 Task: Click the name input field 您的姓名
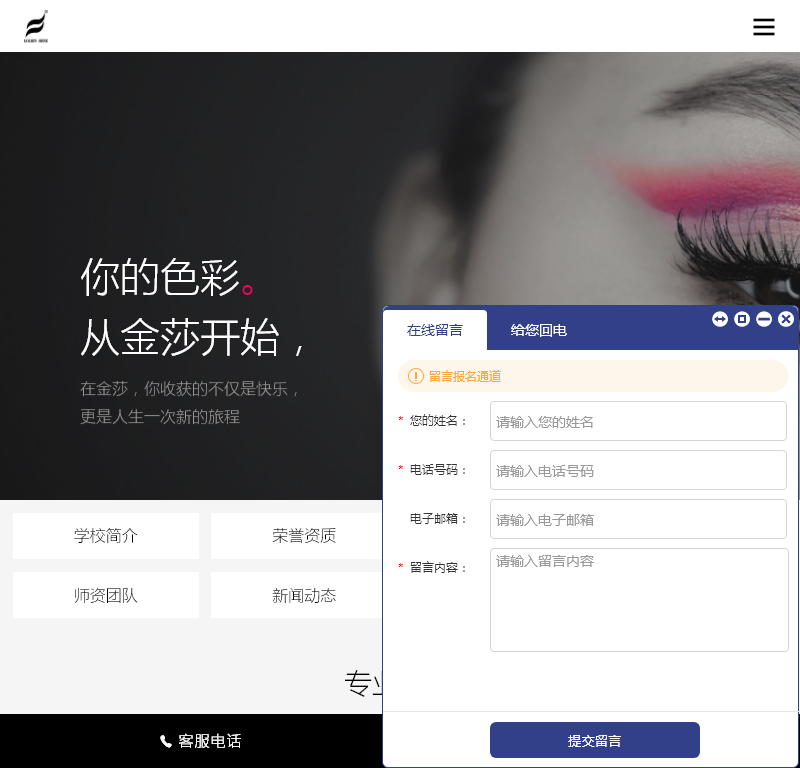[638, 421]
